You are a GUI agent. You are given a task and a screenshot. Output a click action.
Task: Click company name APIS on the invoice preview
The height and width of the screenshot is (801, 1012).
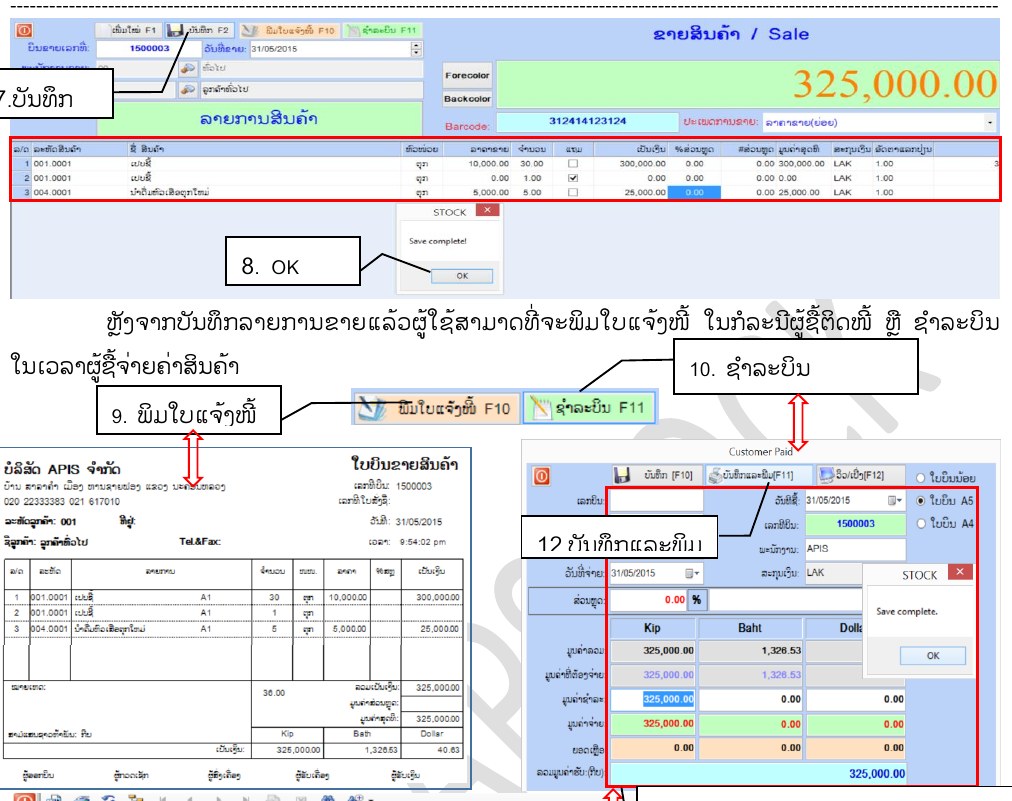coord(63,469)
